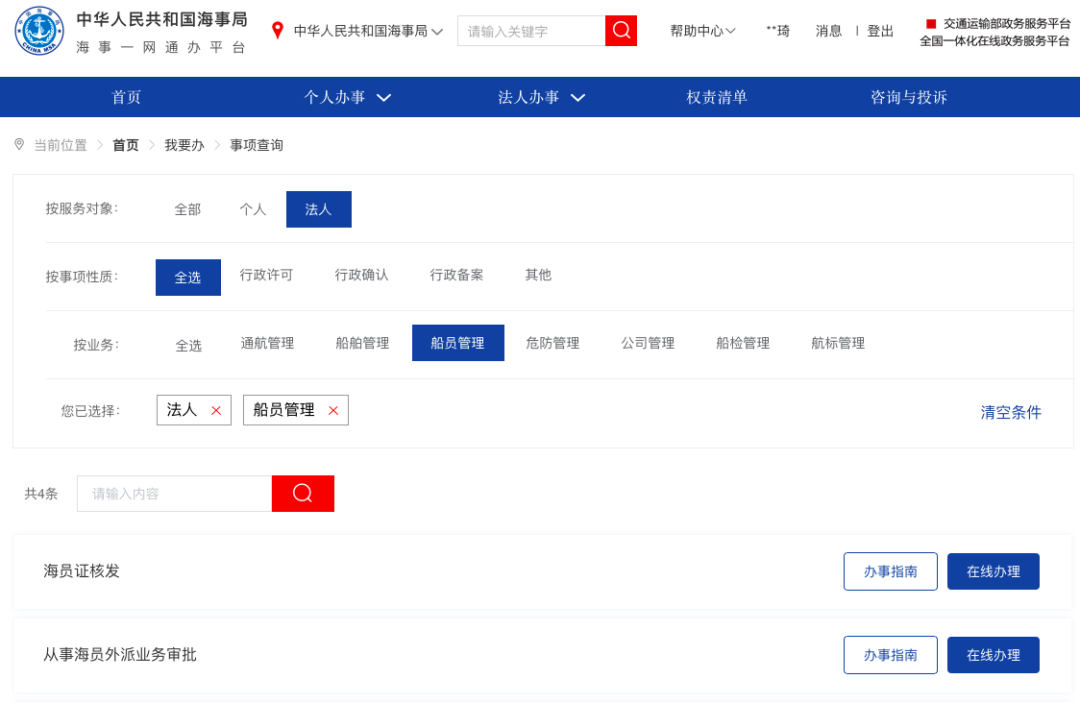The image size is (1080, 703).
Task: Click 在线办理 for 海员证核发
Action: coord(993,572)
